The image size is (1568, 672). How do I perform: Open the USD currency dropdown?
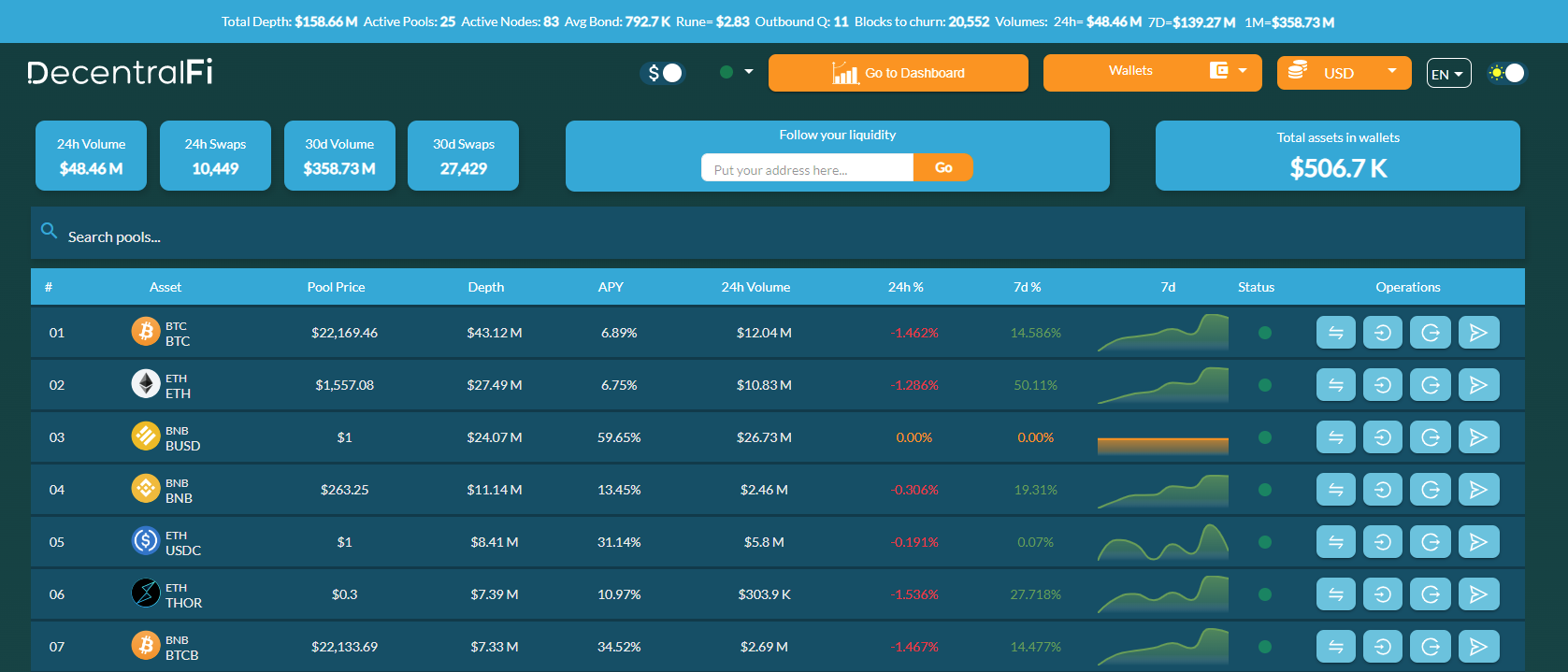pos(1344,72)
